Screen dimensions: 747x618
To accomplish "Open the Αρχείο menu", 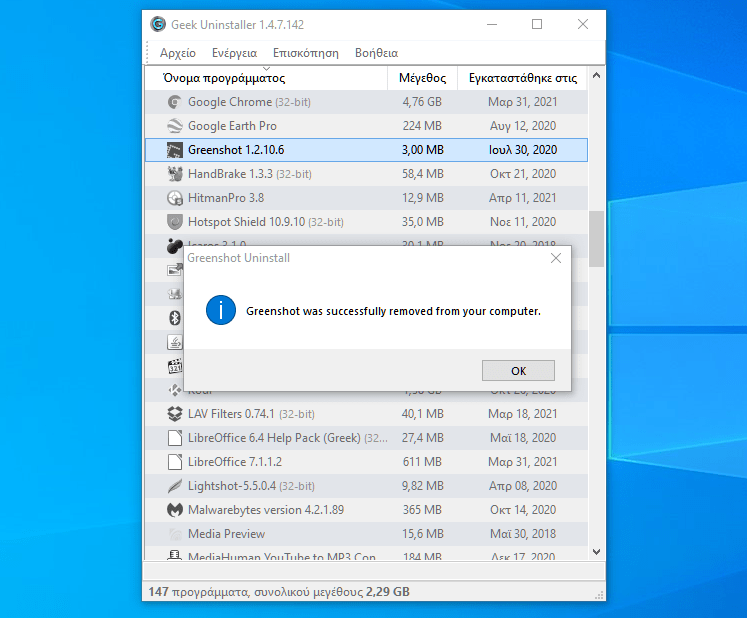I will 178,53.
